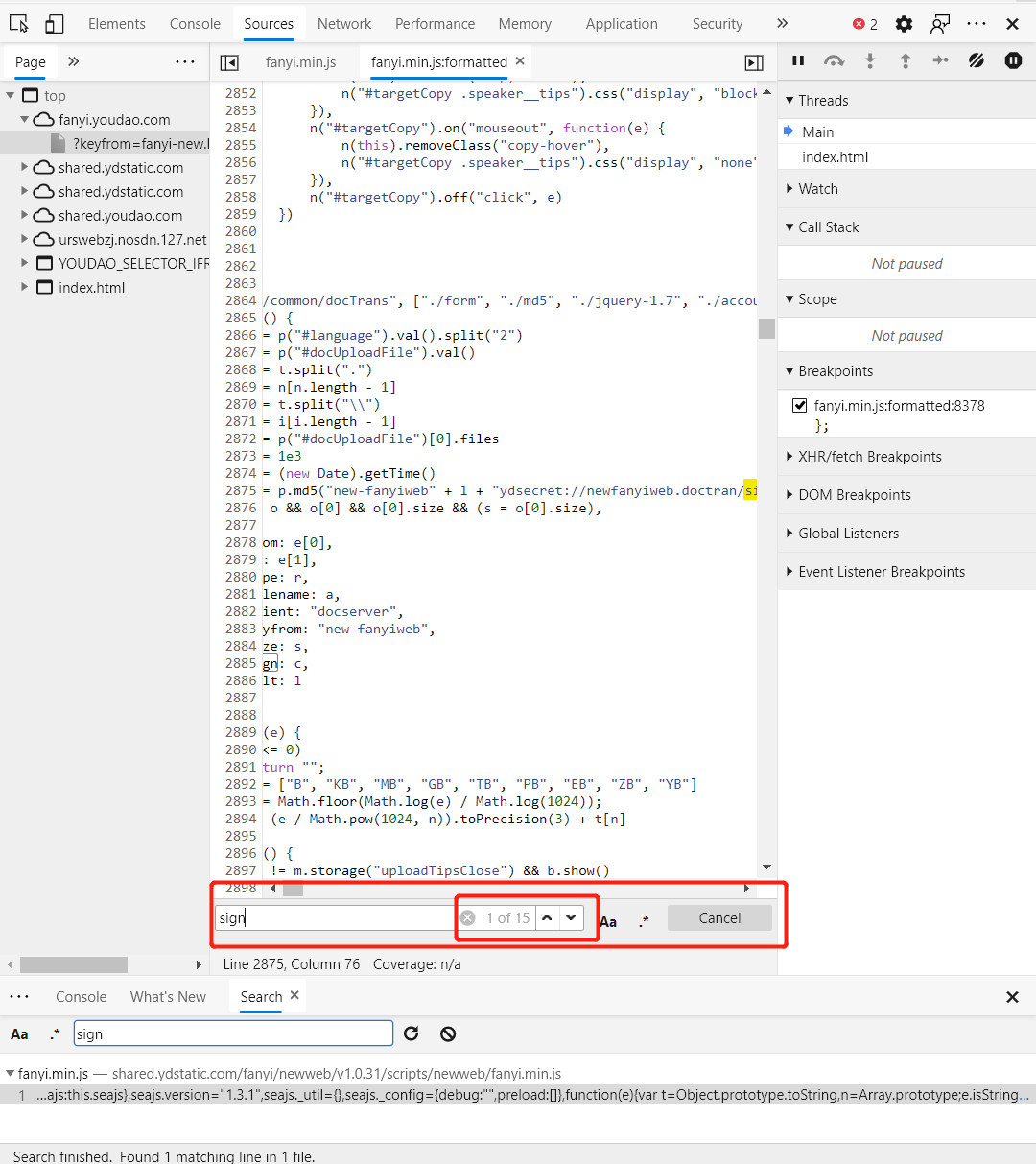
Task: Toggle regex in find bar
Action: [644, 921]
